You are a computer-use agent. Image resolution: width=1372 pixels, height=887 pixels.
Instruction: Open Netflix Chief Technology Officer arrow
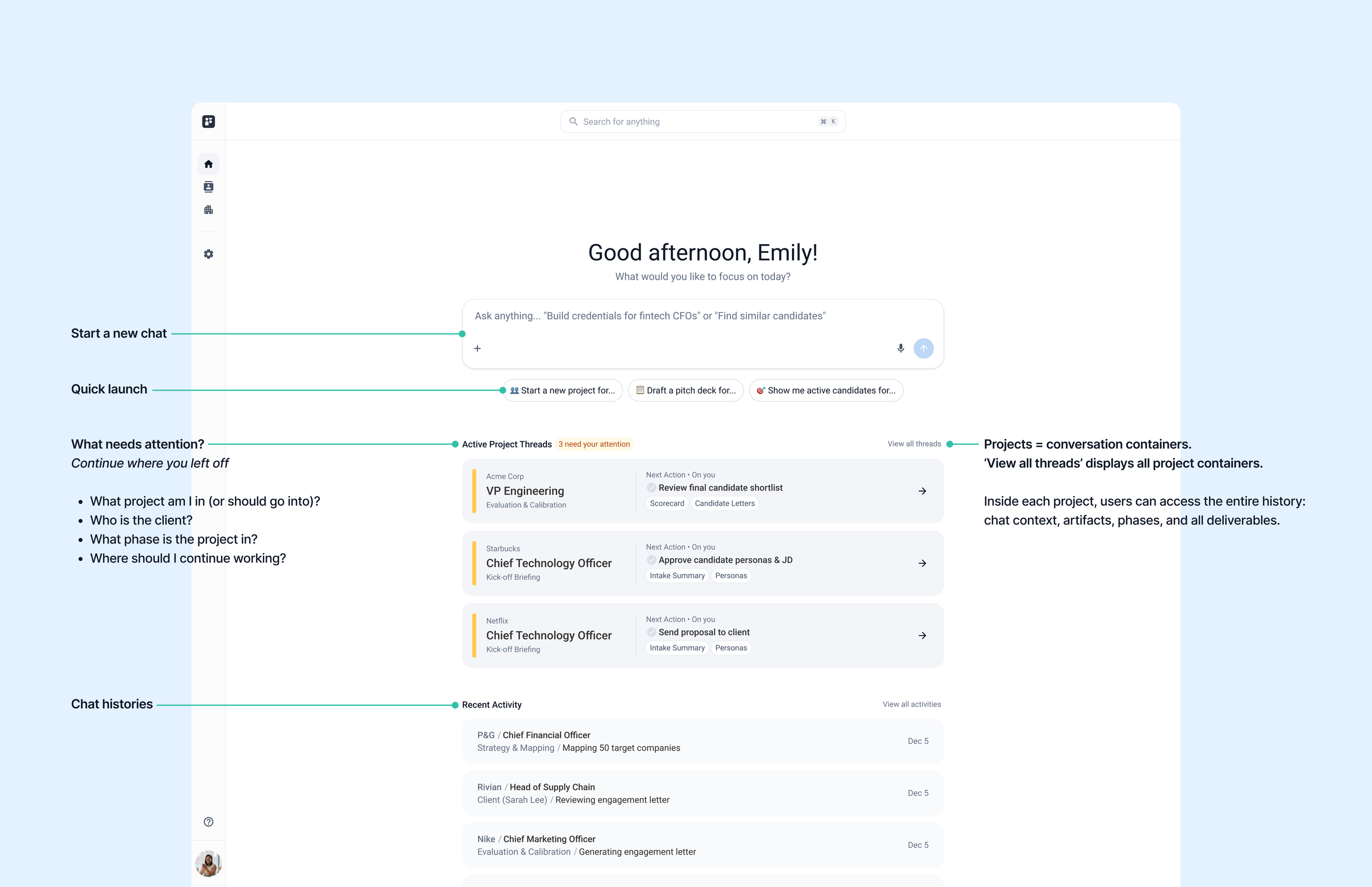pyautogui.click(x=922, y=636)
